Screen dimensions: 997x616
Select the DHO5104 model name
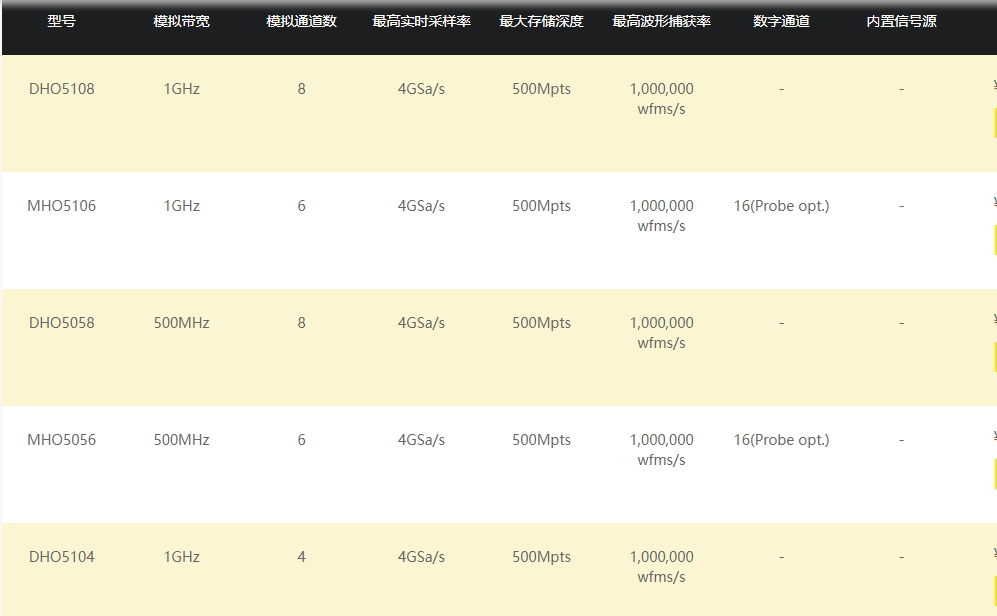[x=62, y=557]
